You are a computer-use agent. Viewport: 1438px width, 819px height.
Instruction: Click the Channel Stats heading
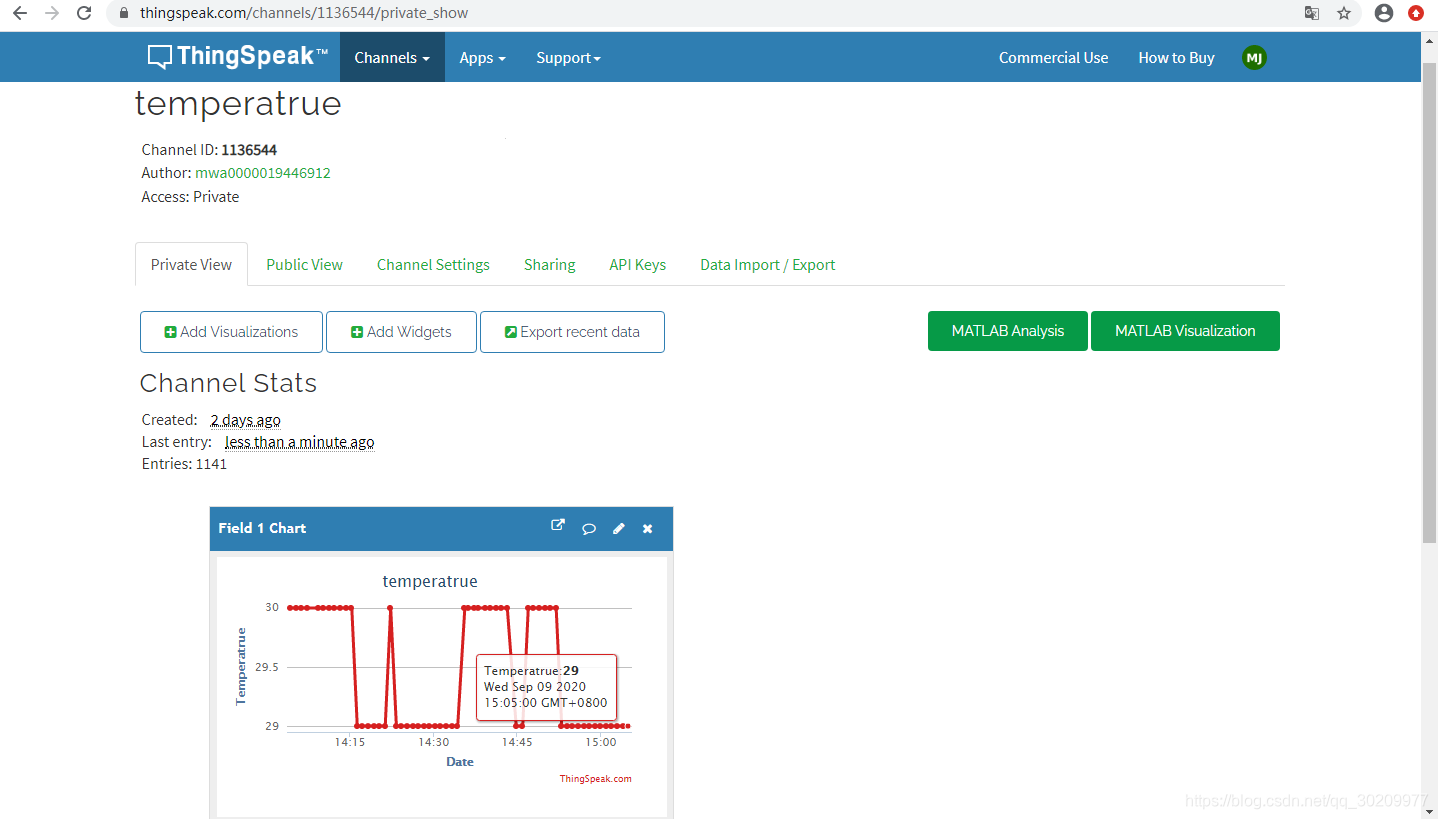pos(228,383)
